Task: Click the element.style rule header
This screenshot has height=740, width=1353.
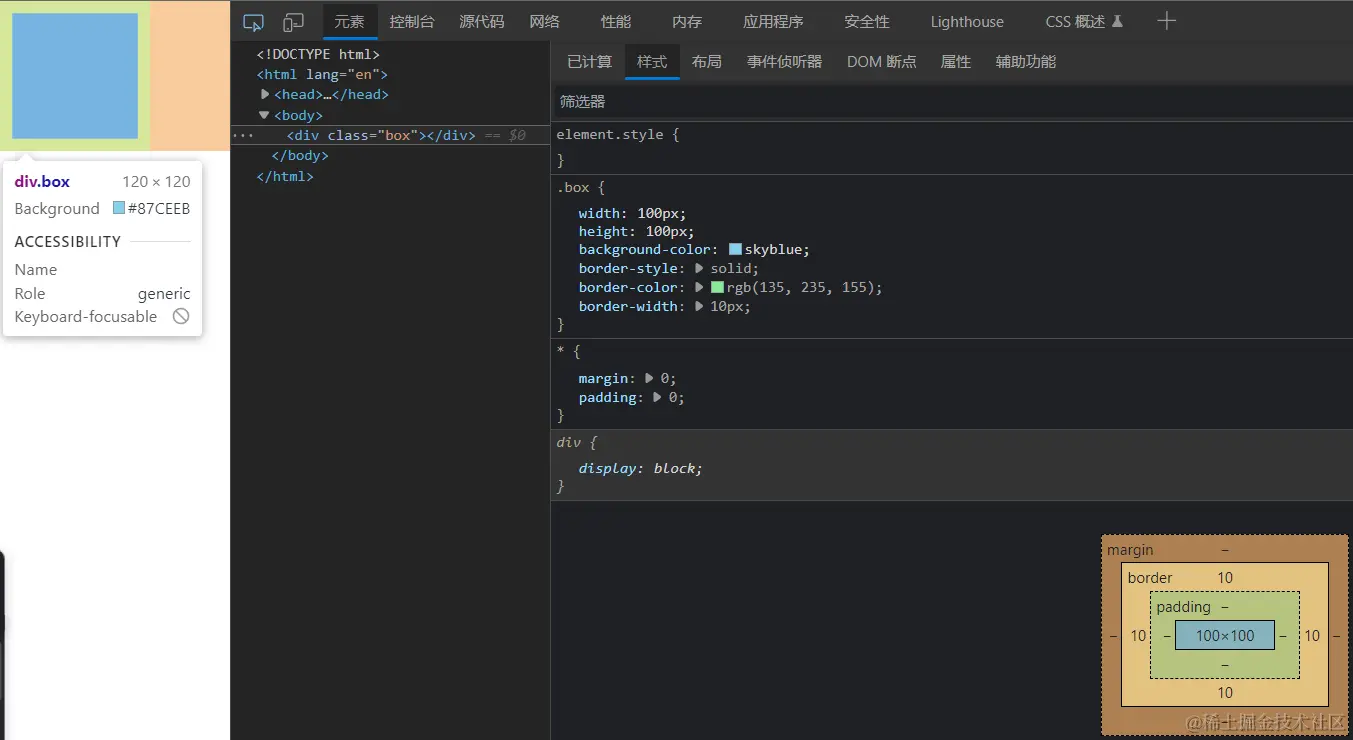Action: 618,134
